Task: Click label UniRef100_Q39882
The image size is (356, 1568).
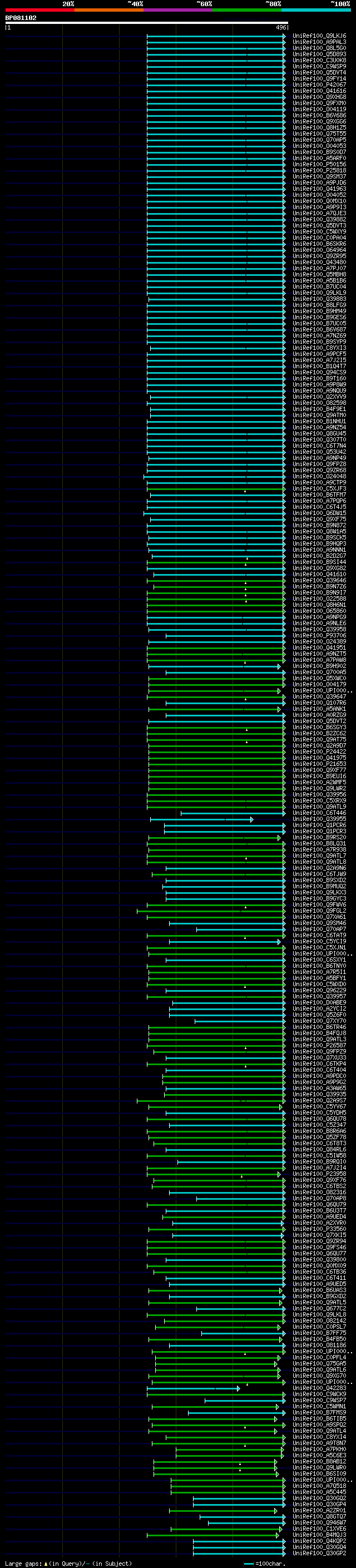Action: (319, 219)
